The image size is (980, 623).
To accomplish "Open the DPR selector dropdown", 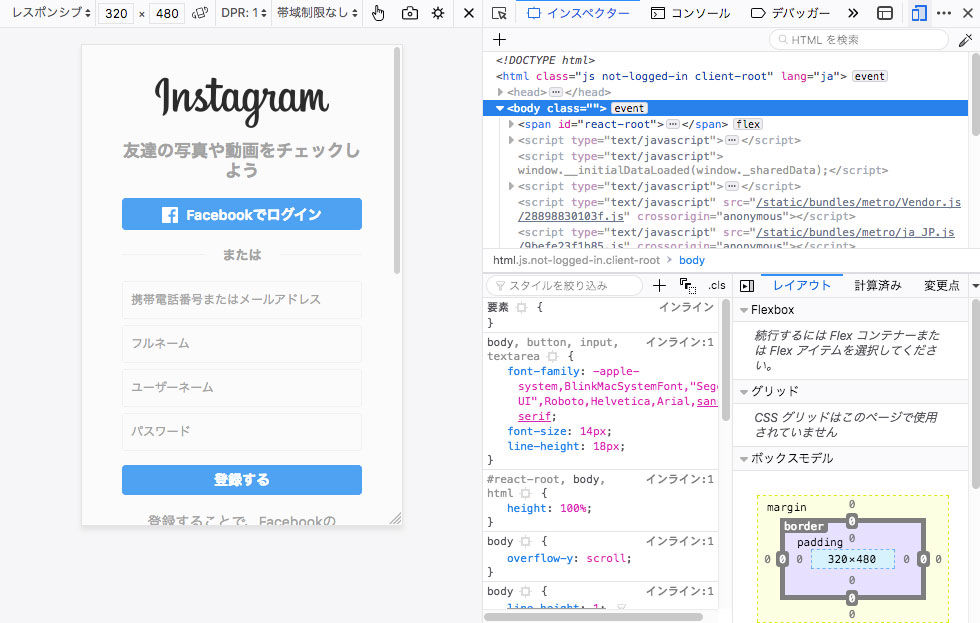I will coord(243,13).
